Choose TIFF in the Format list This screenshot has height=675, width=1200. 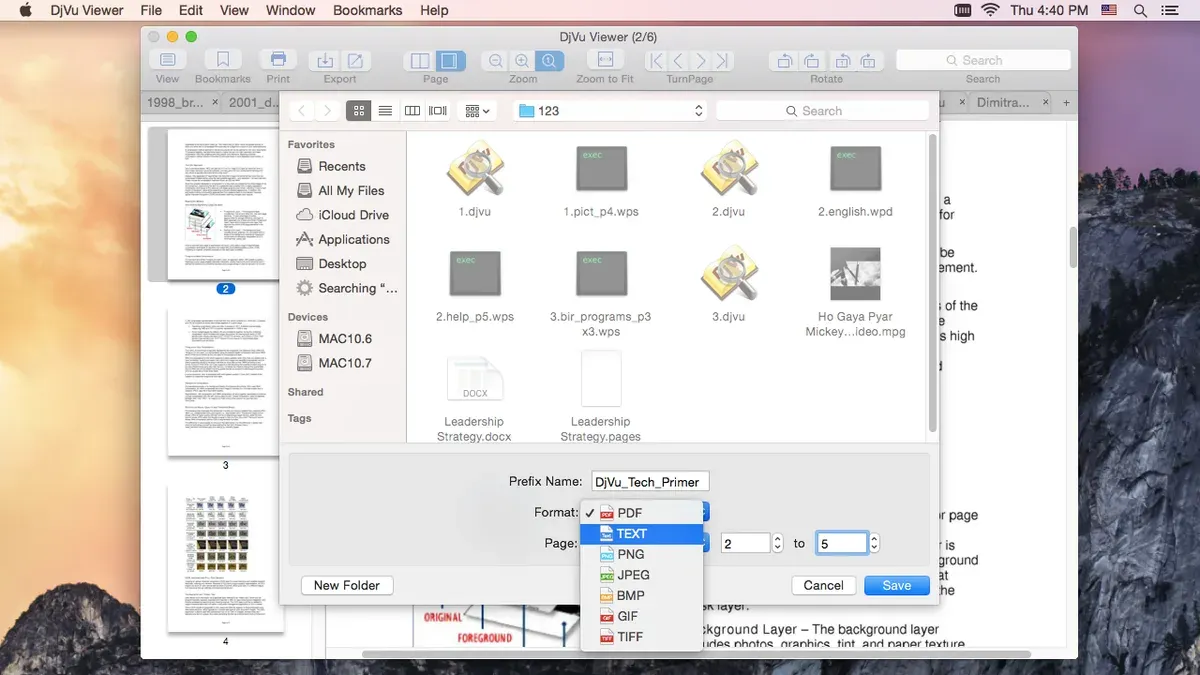[642, 637]
